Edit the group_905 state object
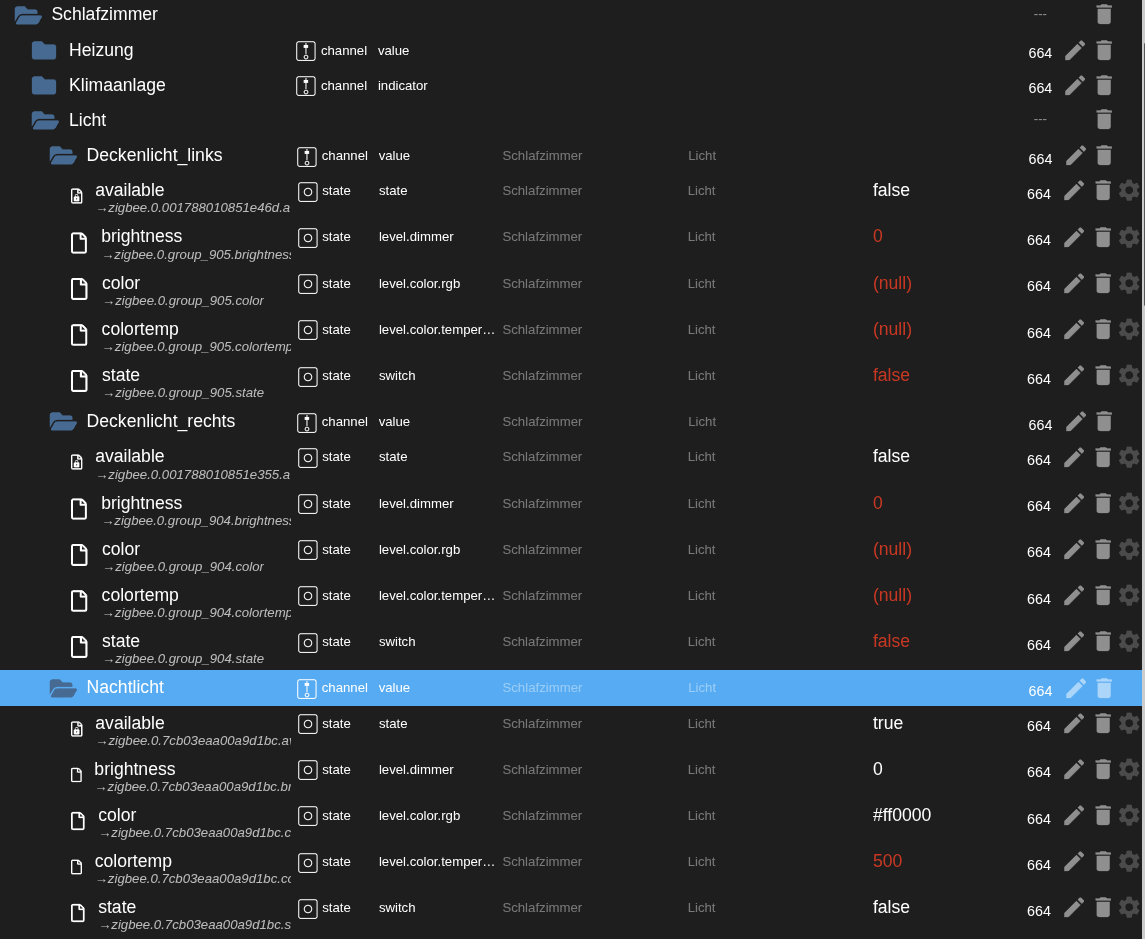Viewport: 1145px width, 939px height. (x=1073, y=376)
